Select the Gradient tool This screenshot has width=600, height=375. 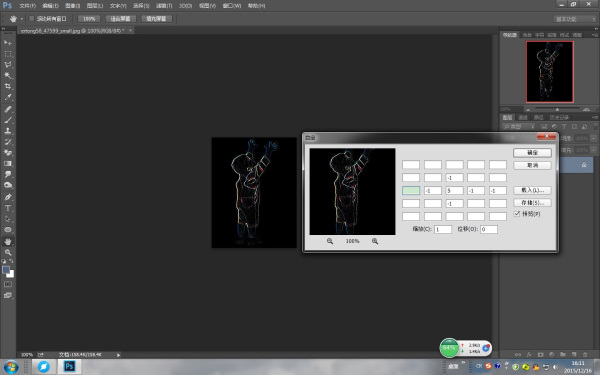pos(8,163)
